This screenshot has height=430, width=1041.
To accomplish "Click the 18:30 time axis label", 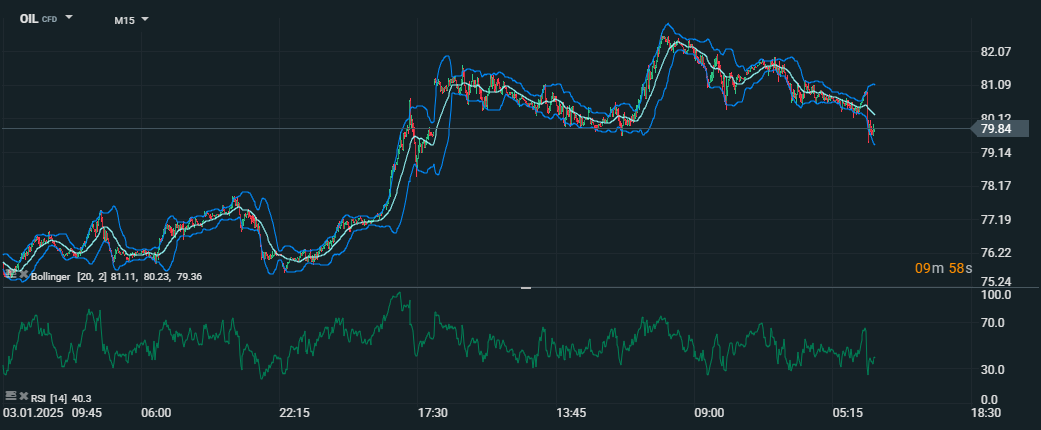I will coord(986,412).
